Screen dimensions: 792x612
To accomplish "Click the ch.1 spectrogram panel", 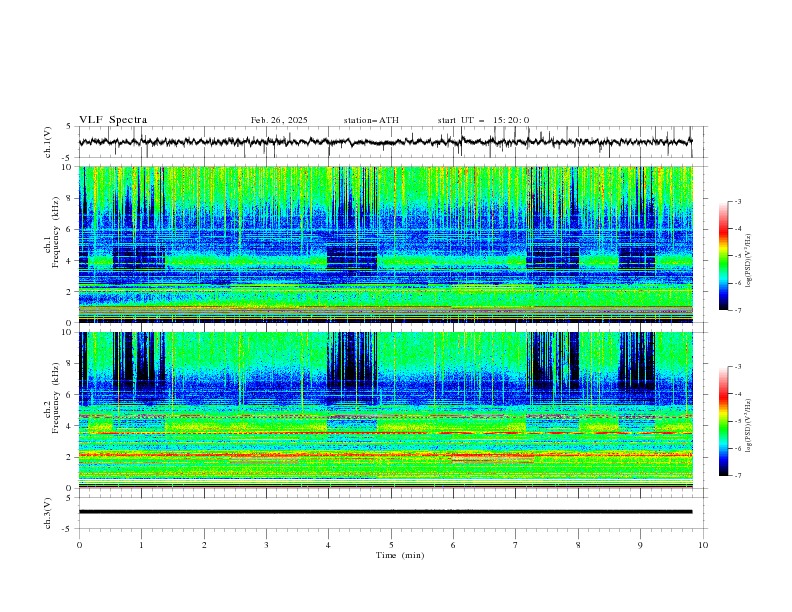I will [385, 244].
